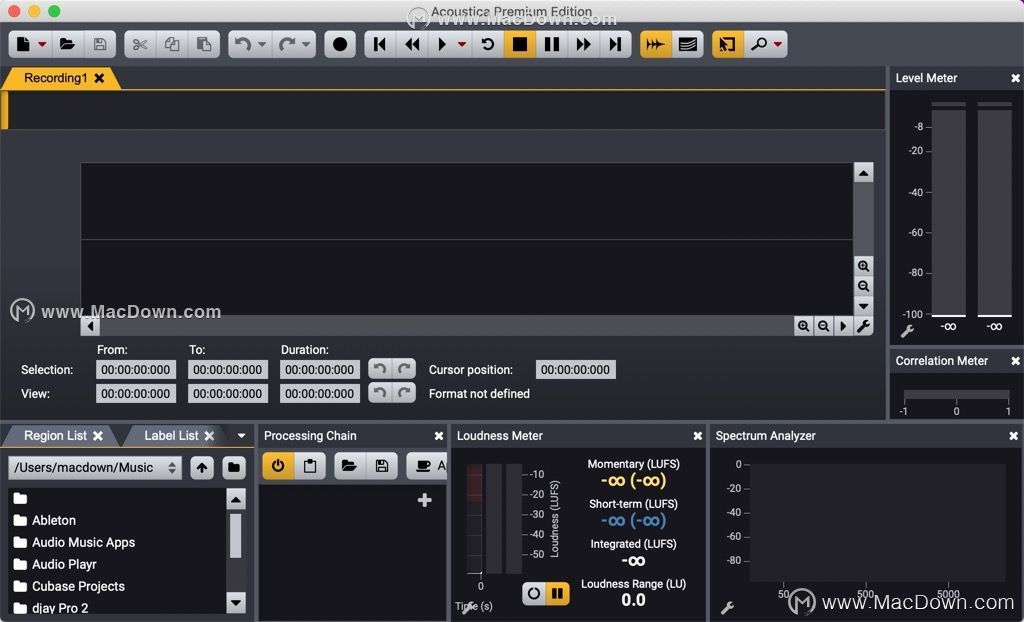Zoom in vertically on the waveform
Viewport: 1024px width, 622px height.
[863, 266]
